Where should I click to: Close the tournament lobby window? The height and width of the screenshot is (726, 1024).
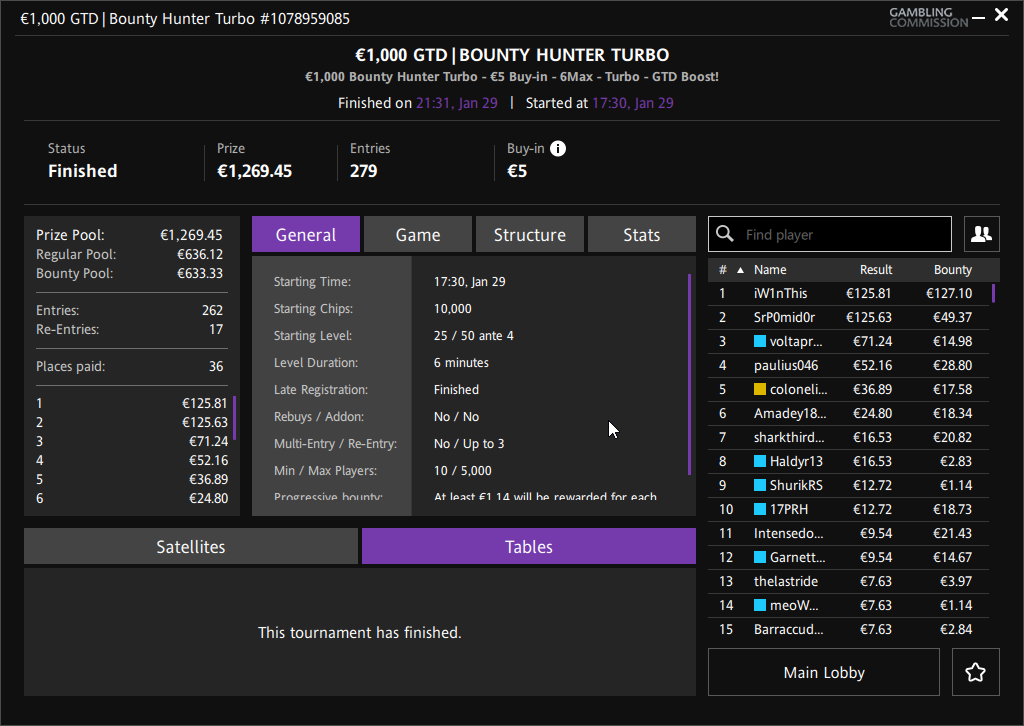coord(1001,14)
